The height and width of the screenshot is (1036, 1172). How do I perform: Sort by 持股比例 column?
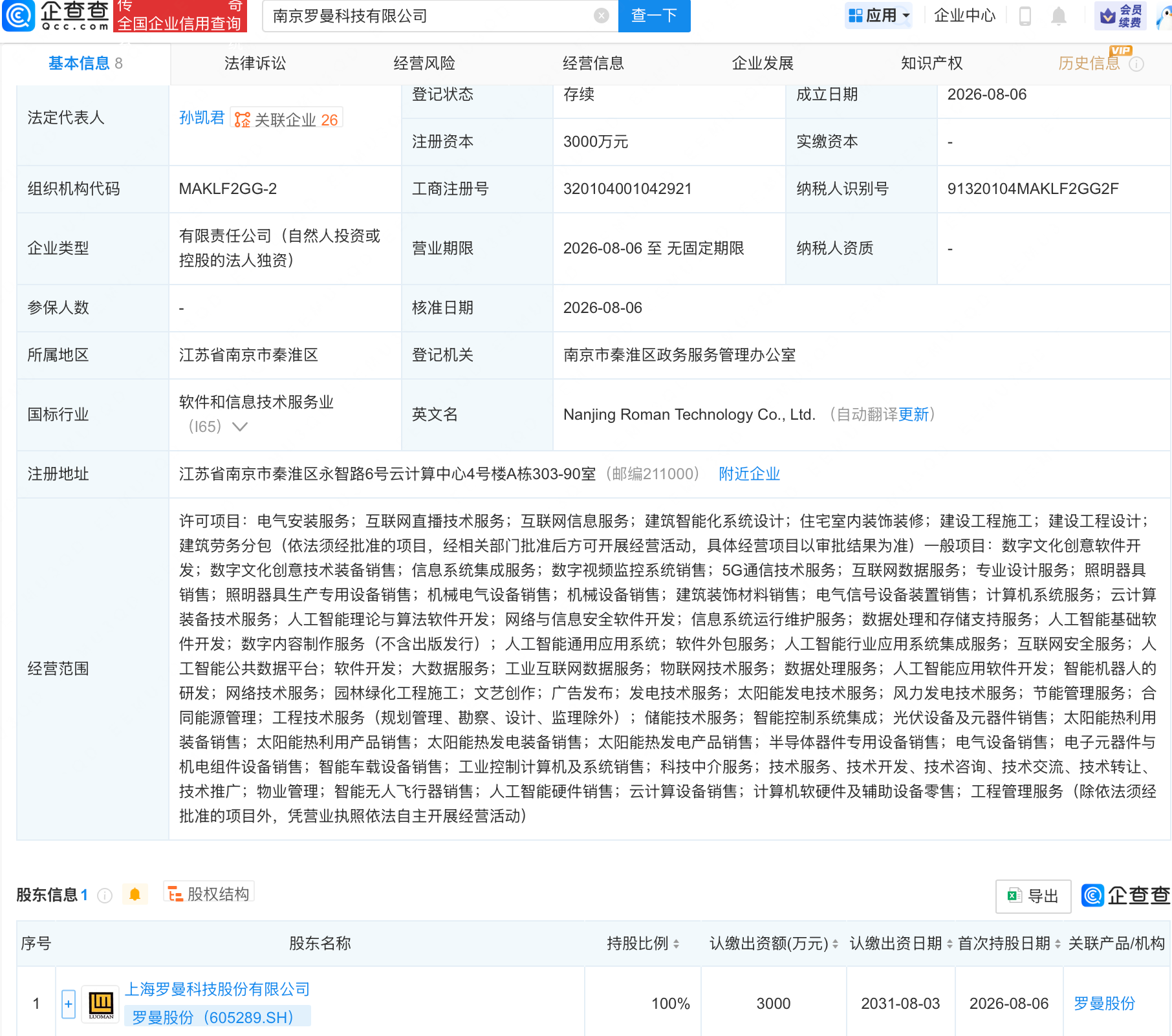[677, 944]
